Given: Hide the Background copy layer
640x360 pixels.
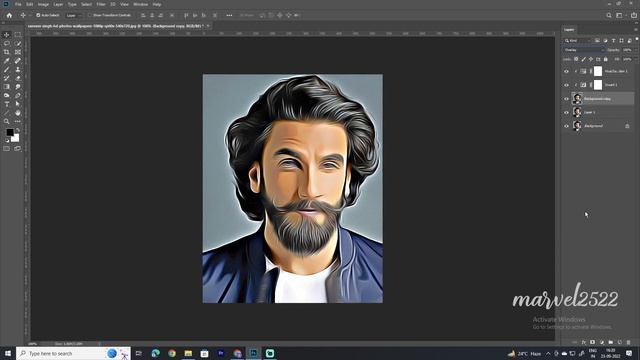Looking at the screenshot, I should tap(566, 99).
